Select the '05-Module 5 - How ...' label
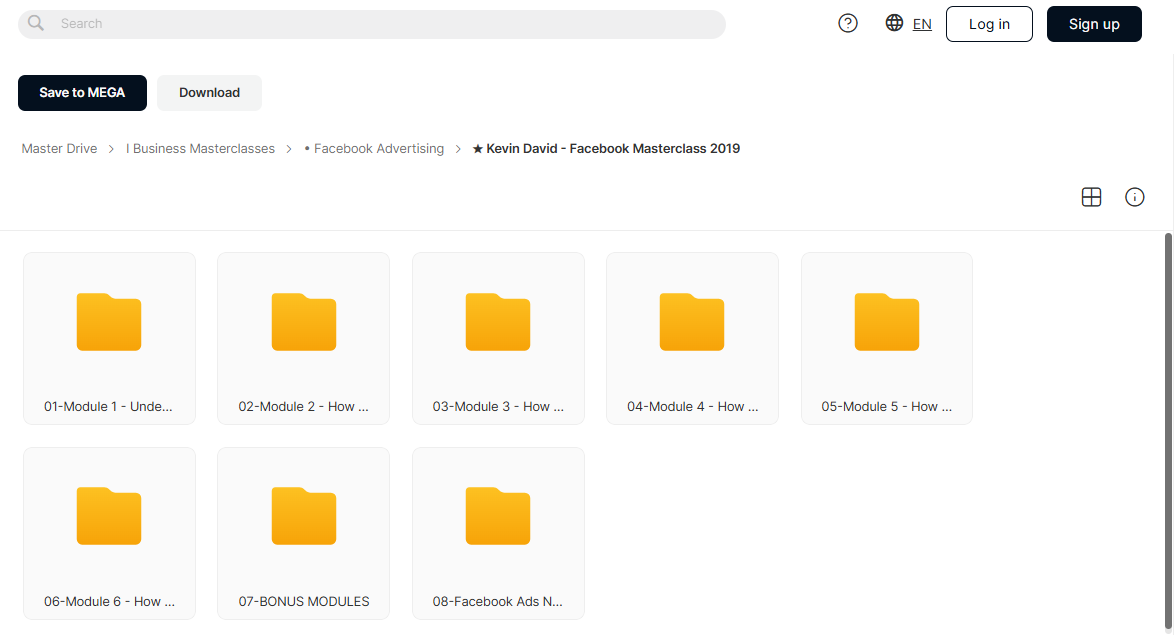The image size is (1174, 635). tap(886, 407)
